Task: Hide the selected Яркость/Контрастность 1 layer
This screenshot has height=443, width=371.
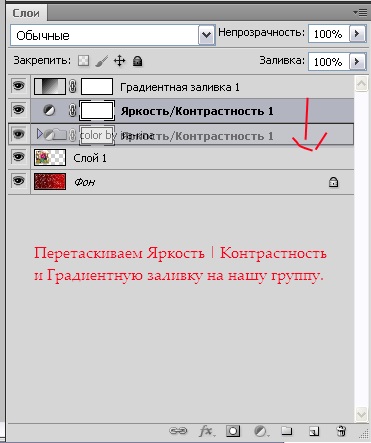Action: [19, 110]
